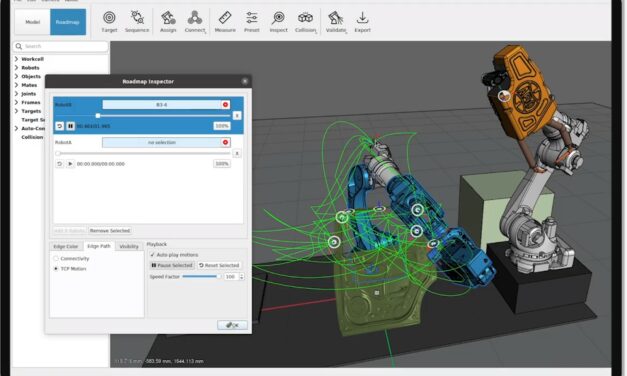Click the 'RobotA' row label in the inspector
627x376 pixels.
pos(63,142)
